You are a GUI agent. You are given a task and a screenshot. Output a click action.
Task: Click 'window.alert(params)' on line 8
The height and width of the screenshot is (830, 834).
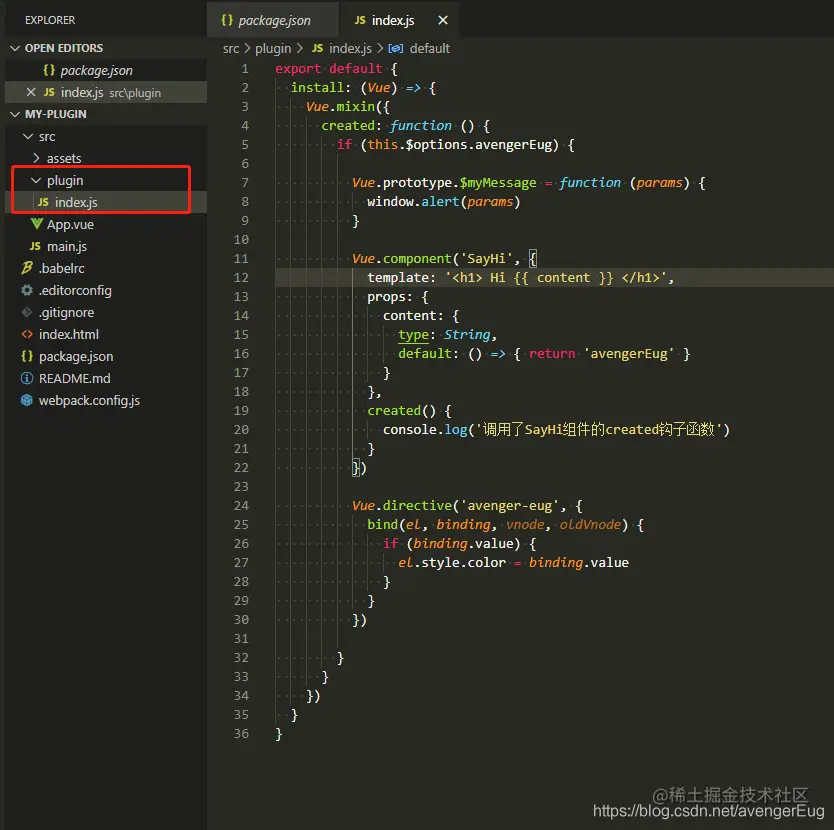(x=444, y=202)
